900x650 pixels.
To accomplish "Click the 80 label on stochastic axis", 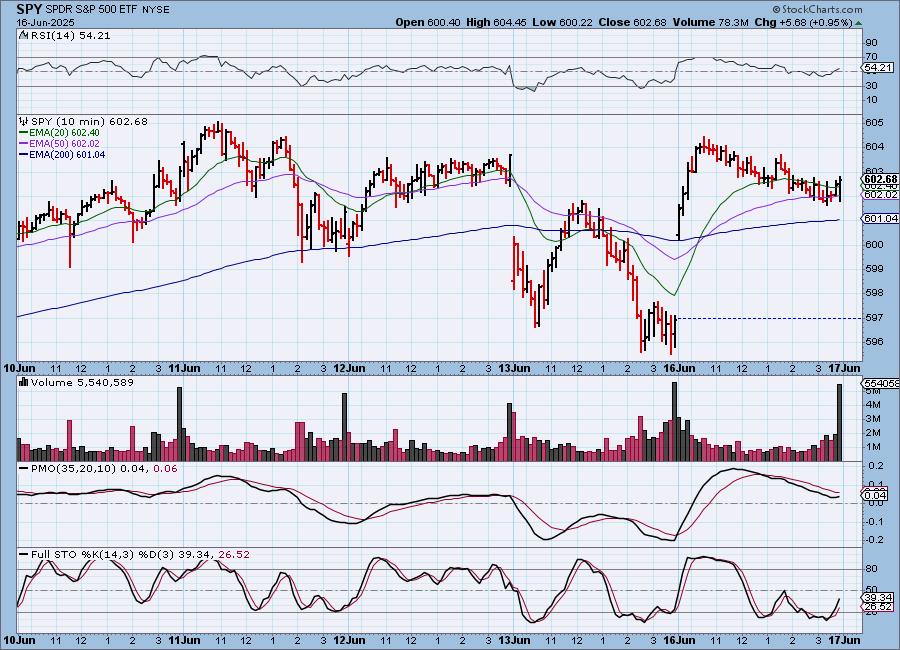I will coord(871,568).
